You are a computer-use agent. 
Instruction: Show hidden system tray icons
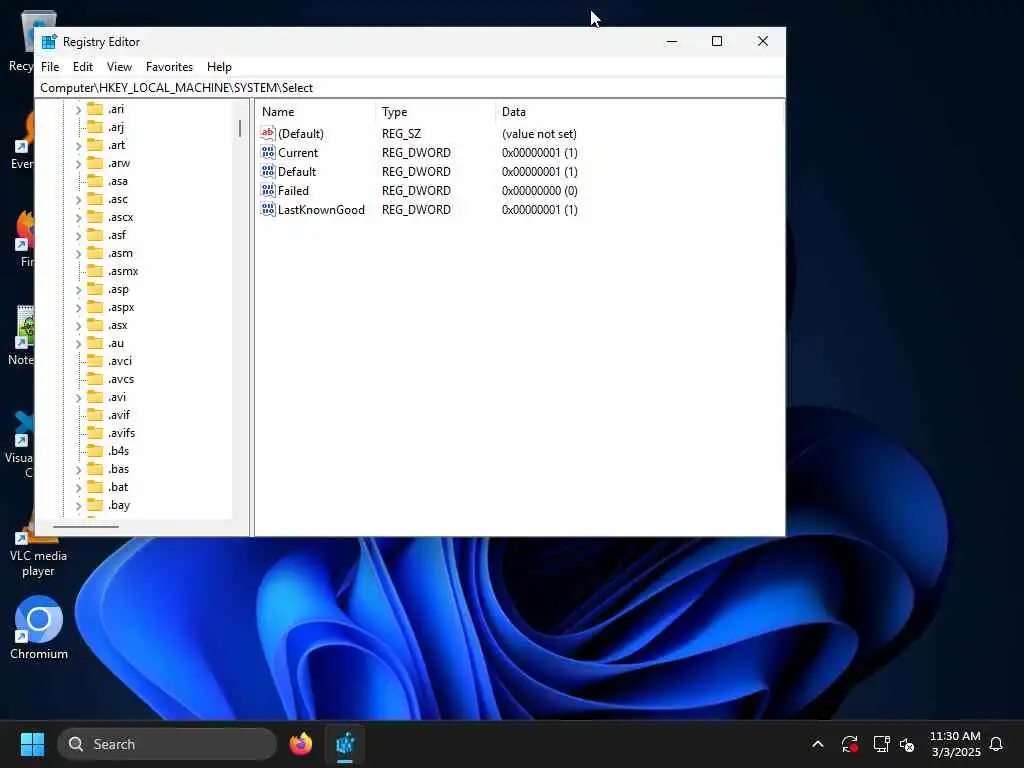818,744
